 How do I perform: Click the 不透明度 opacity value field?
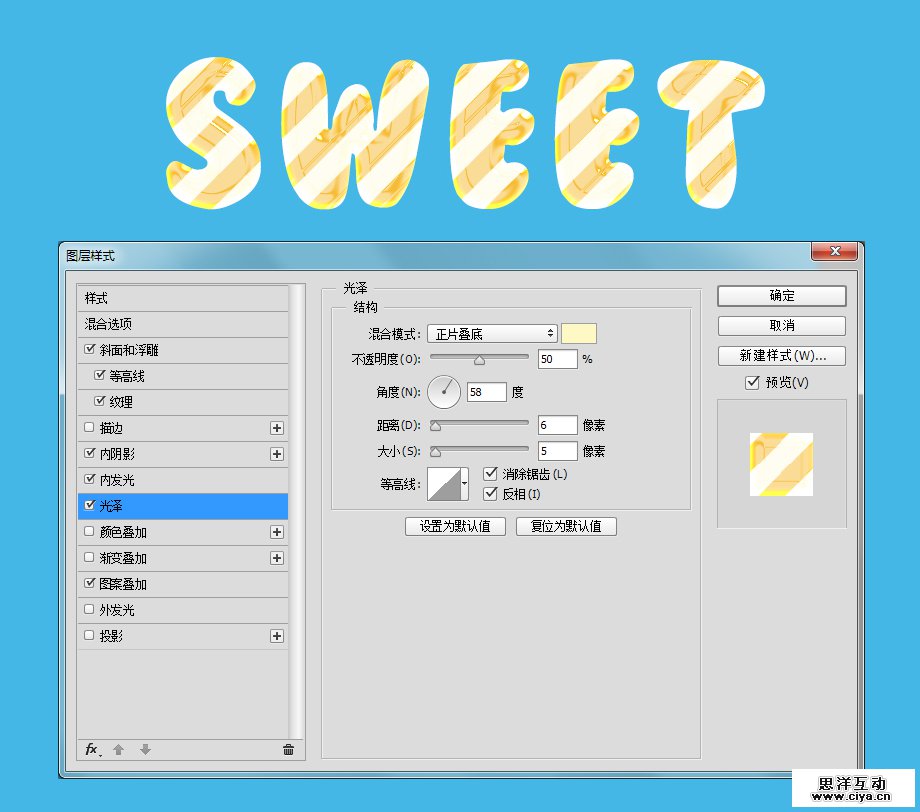click(557, 359)
